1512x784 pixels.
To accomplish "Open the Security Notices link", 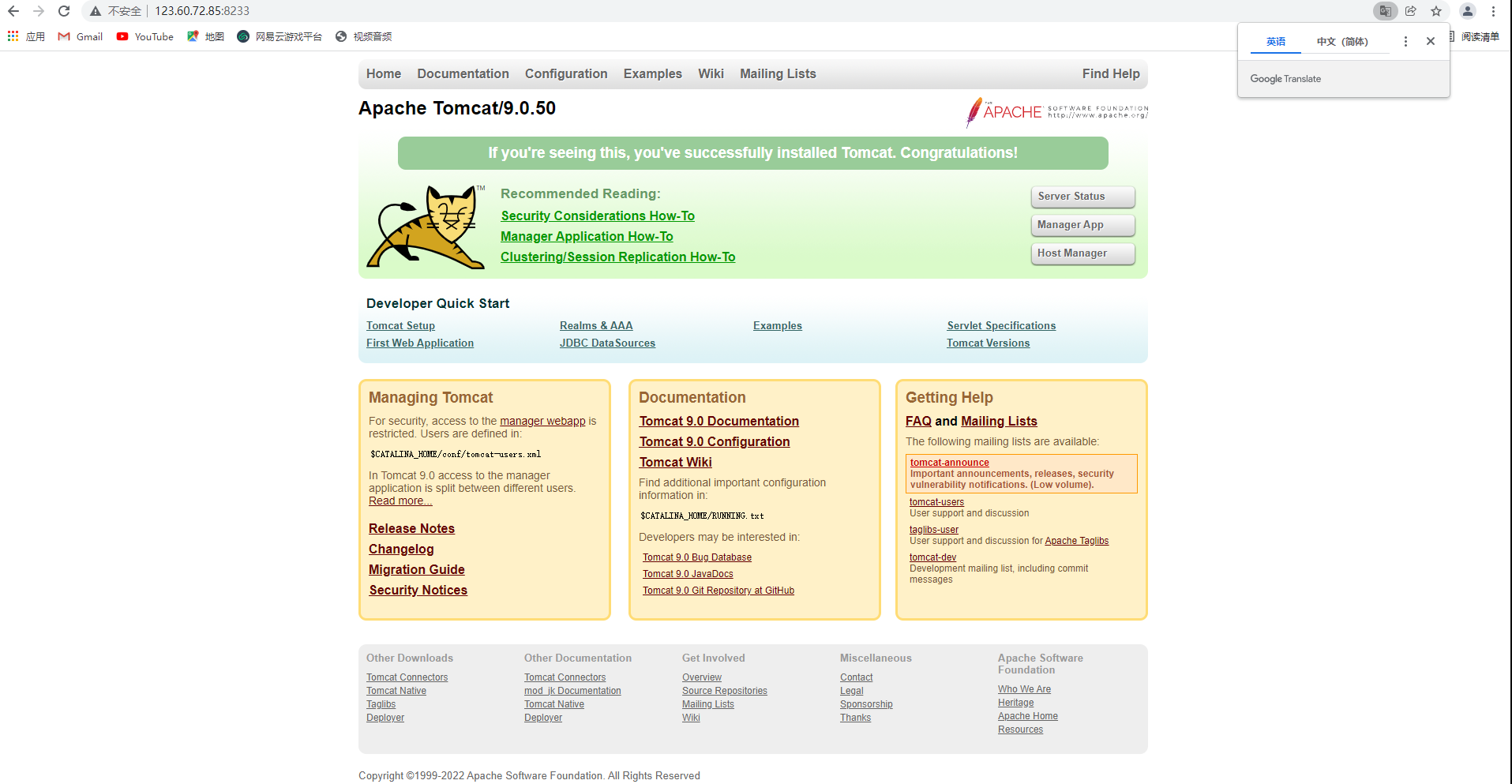I will tap(418, 590).
